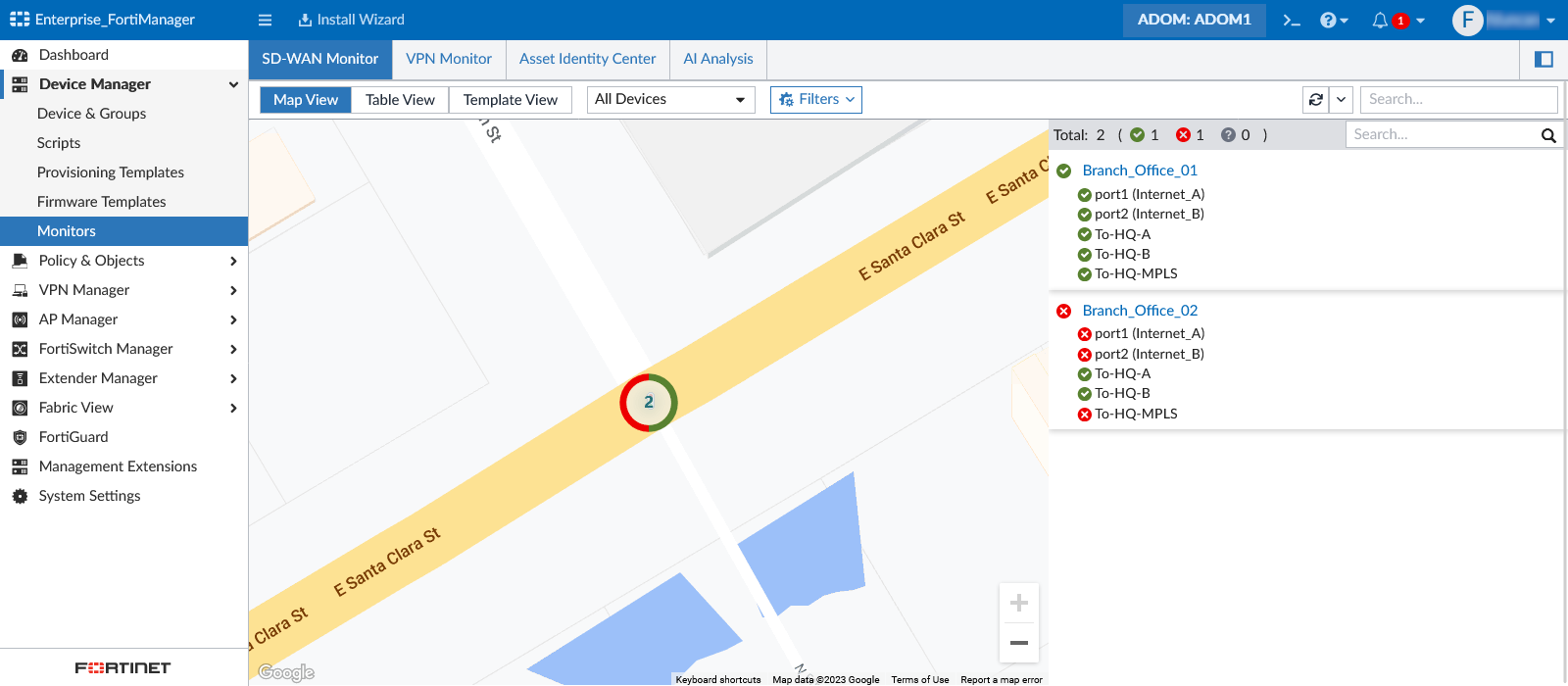
Task: Click the device list search field
Action: point(1443,135)
